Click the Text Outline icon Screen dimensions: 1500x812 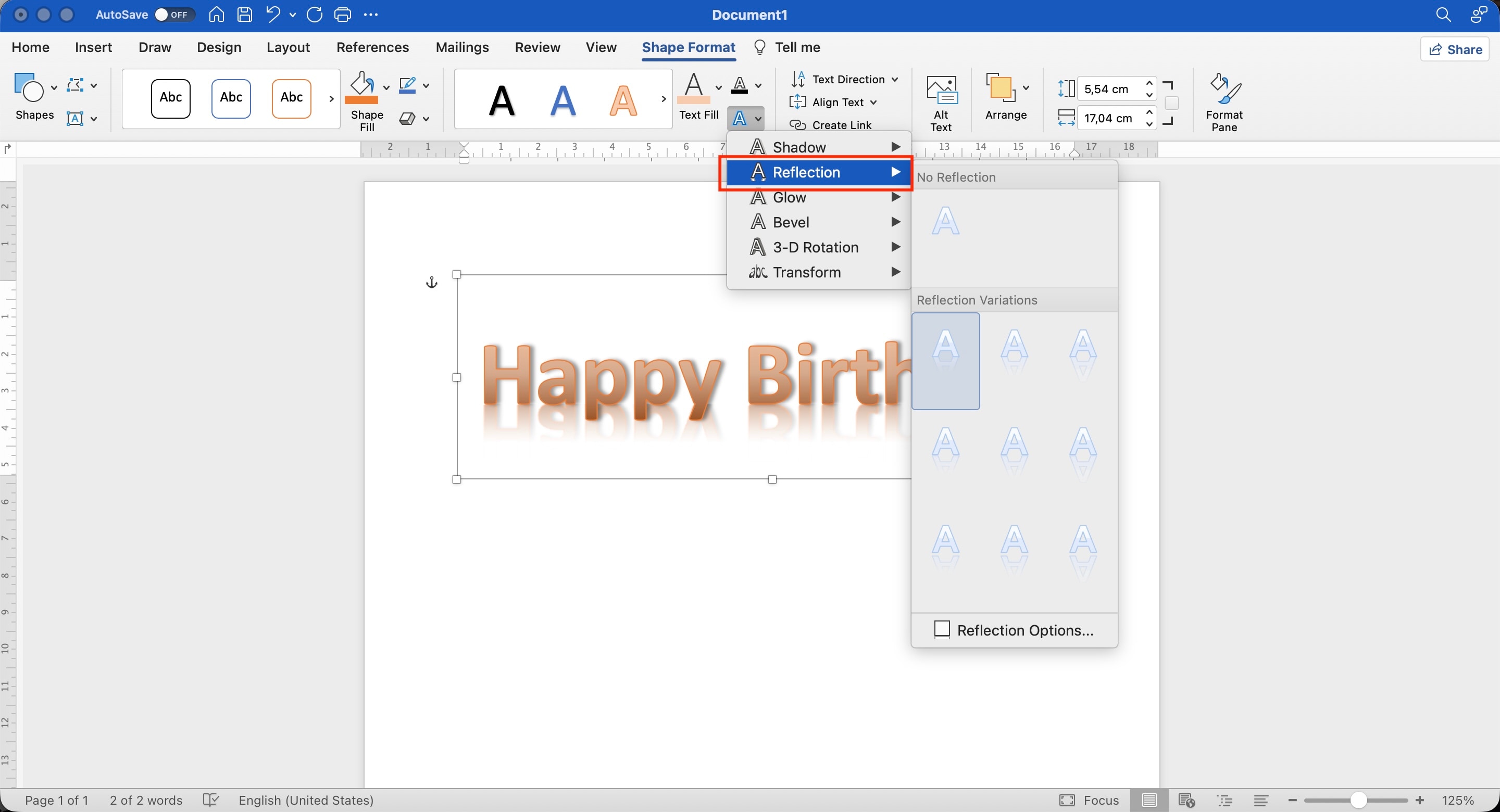(740, 85)
